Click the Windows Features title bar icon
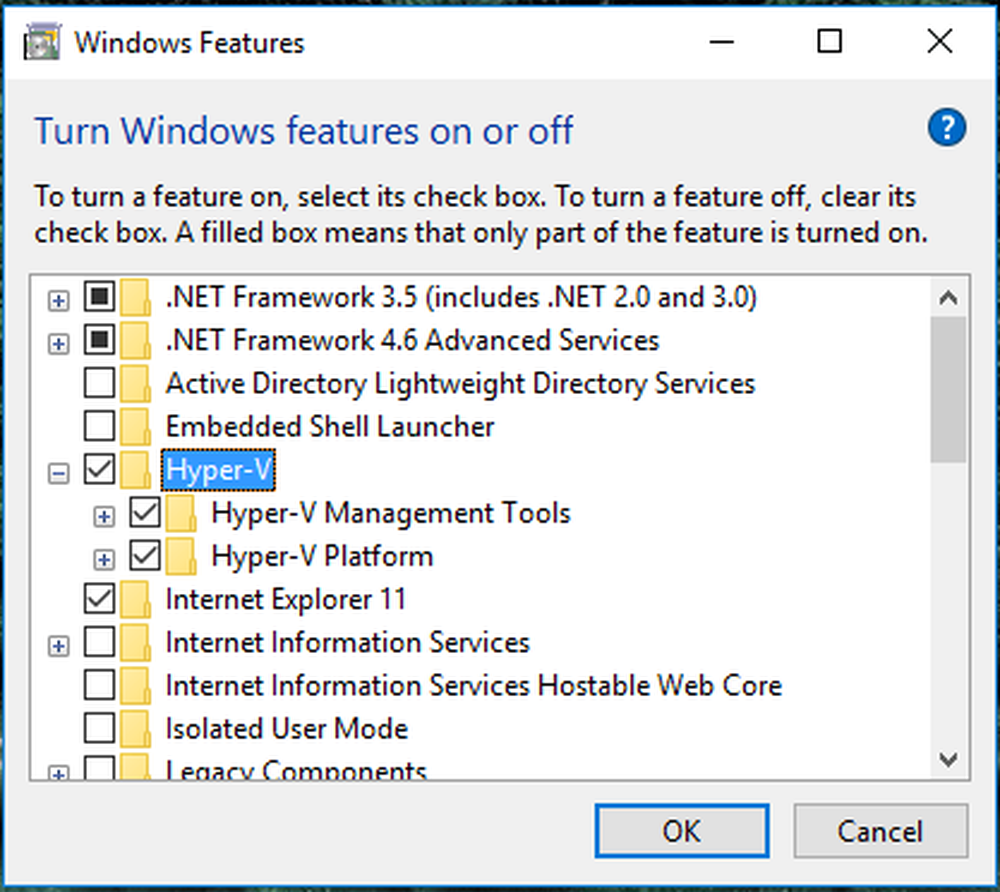Screen dimensions: 1000x892 pos(42,42)
